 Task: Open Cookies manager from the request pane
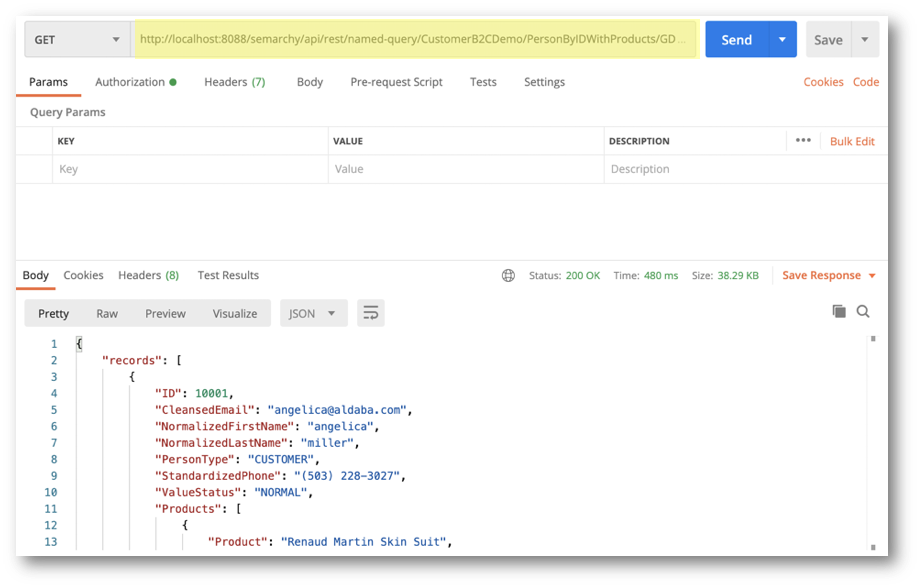point(824,82)
